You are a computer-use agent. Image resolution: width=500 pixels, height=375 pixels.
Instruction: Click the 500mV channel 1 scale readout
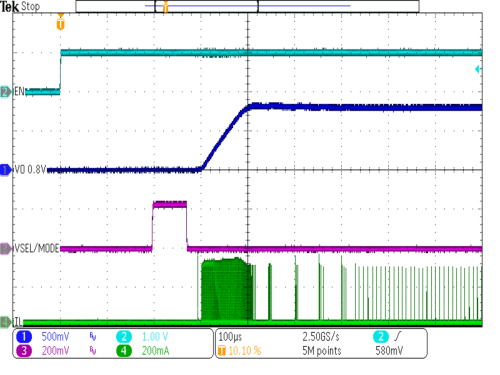pyautogui.click(x=55, y=337)
